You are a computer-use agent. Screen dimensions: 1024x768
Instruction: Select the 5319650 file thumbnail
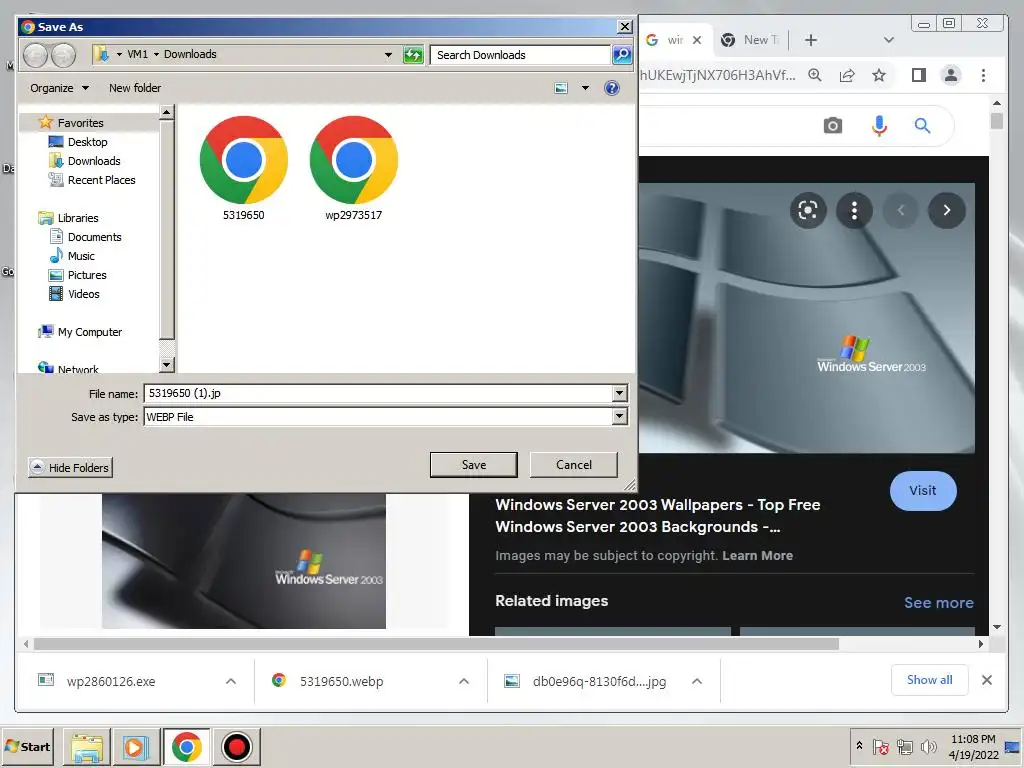[244, 168]
